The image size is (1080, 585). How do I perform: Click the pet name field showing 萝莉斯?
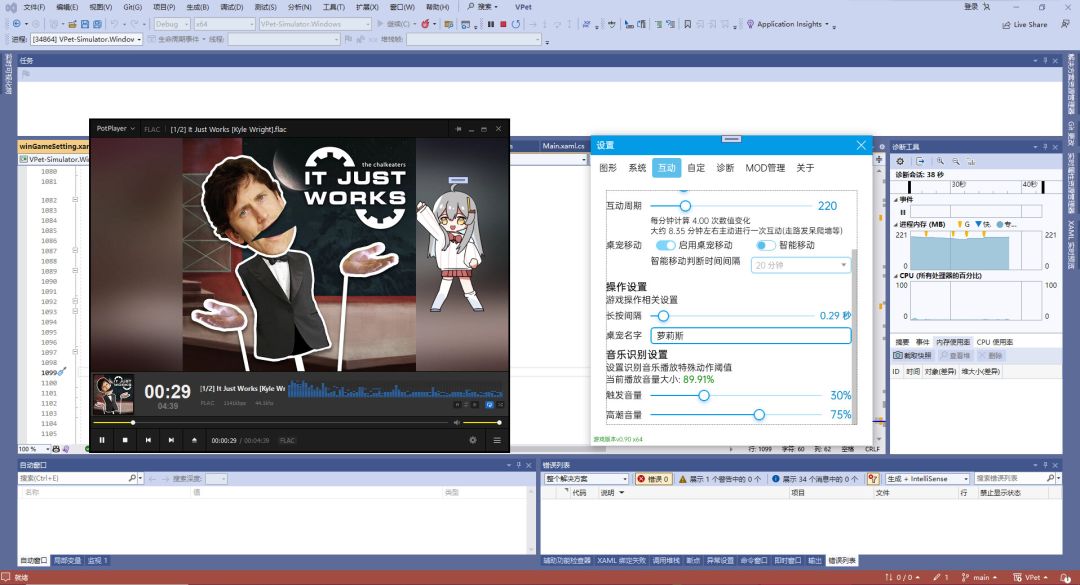point(750,335)
